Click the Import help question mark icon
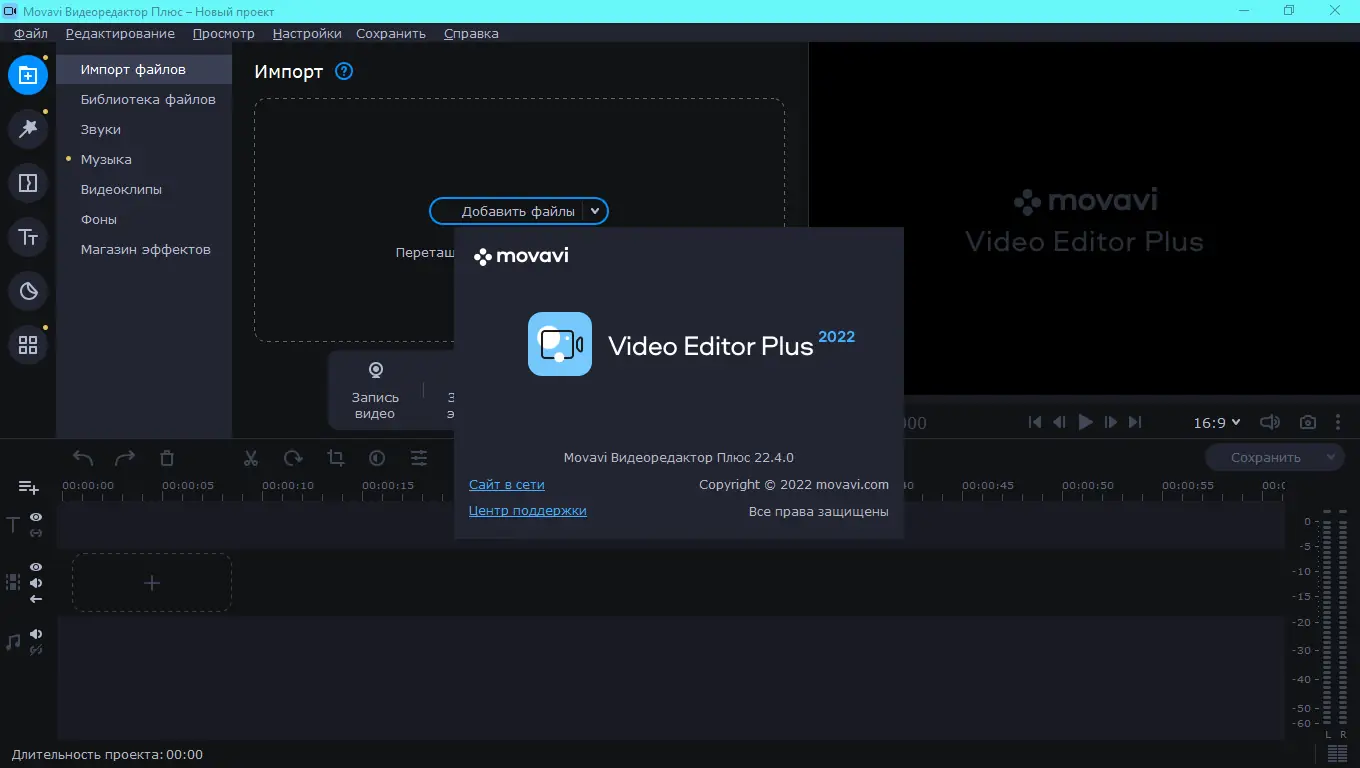The width and height of the screenshot is (1360, 768). click(x=344, y=71)
